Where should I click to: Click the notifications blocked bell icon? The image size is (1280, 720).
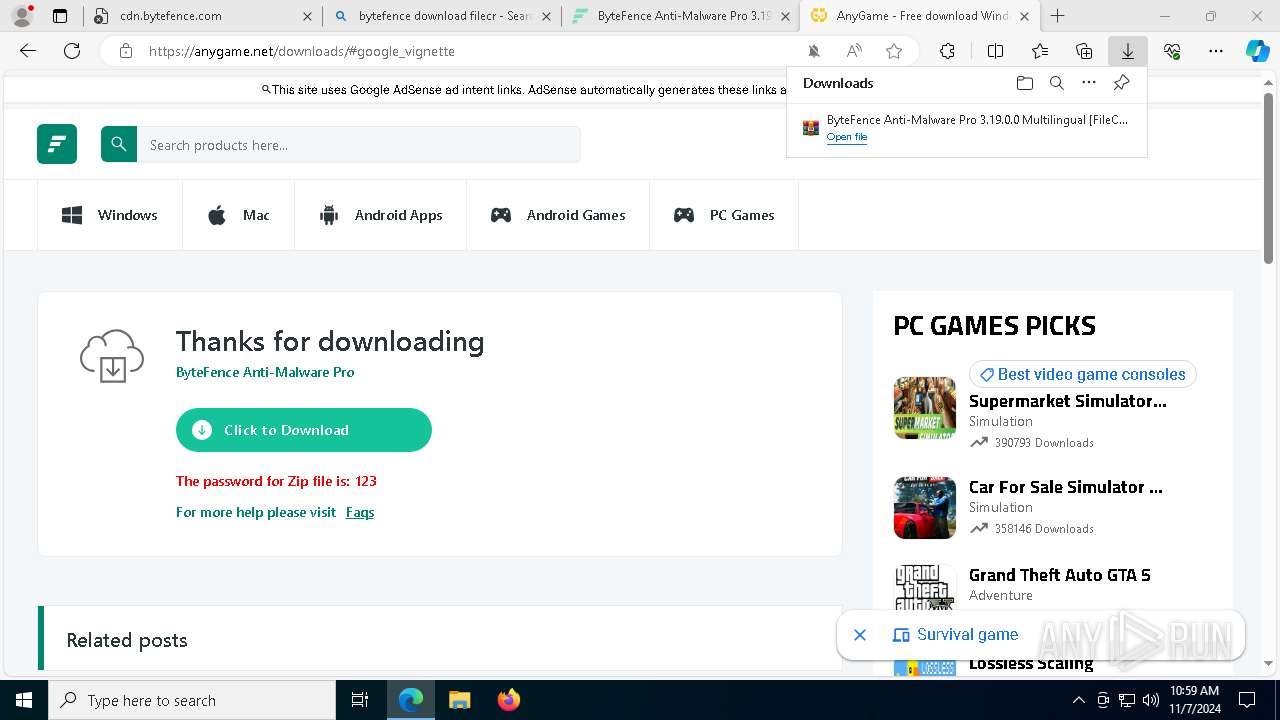(x=814, y=51)
